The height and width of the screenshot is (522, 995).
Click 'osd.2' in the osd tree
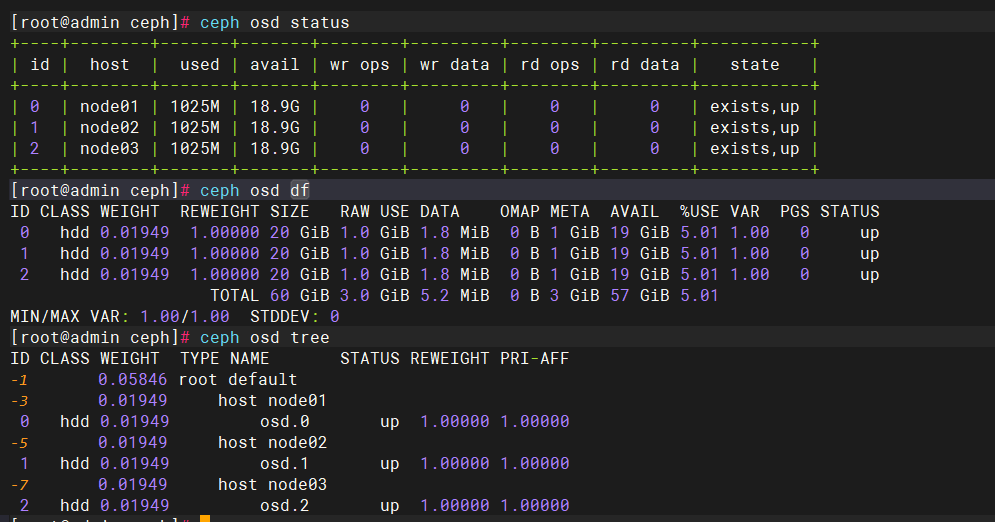284,506
